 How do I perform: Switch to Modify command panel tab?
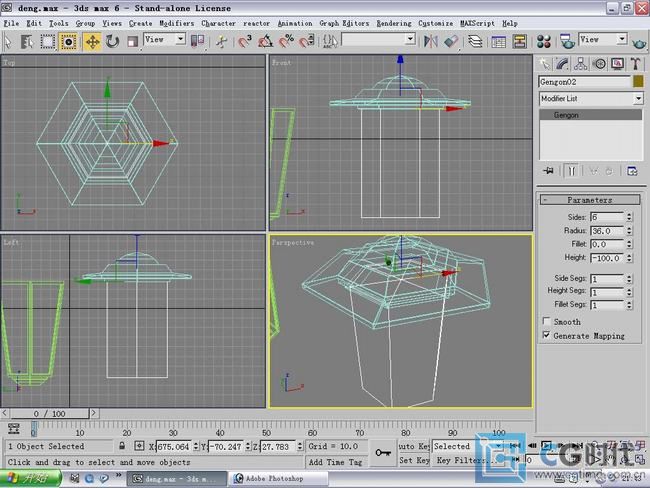tap(563, 64)
